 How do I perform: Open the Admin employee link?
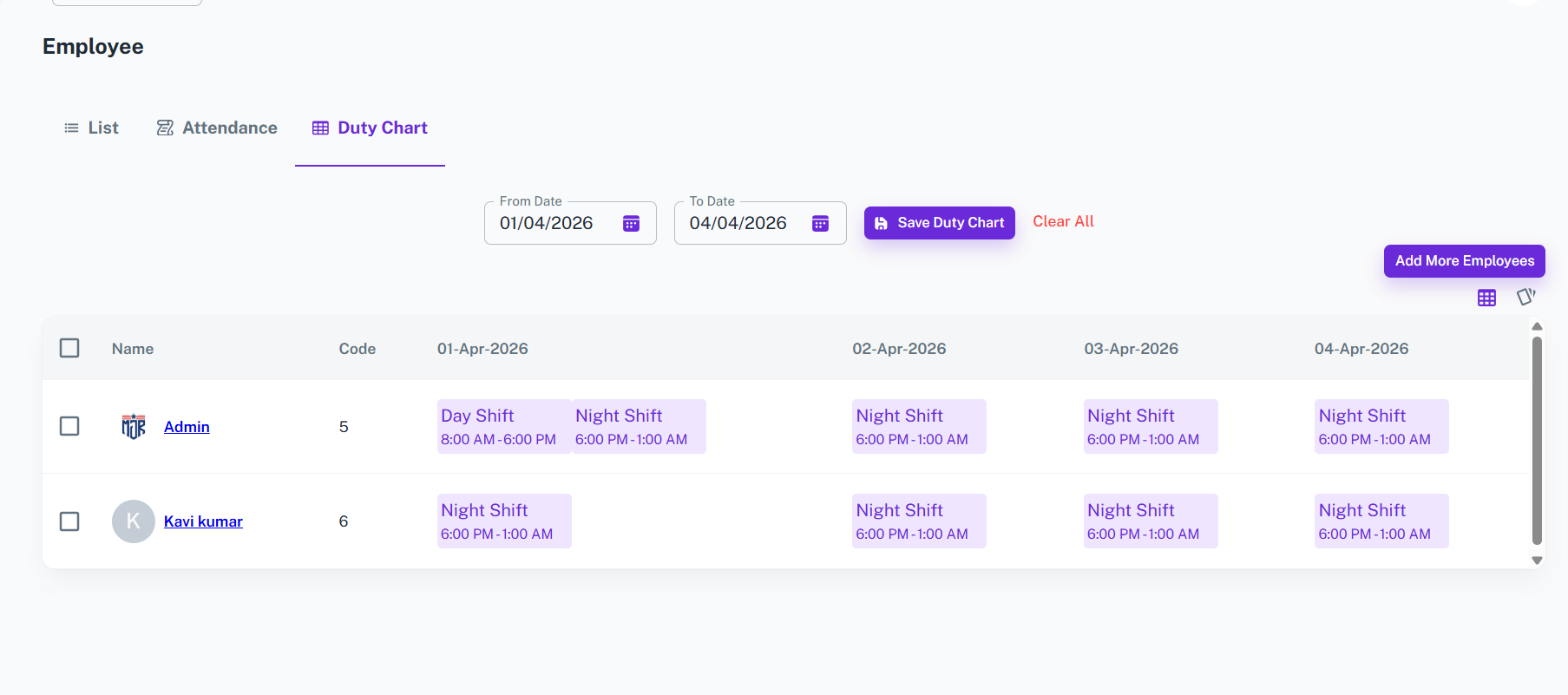click(187, 427)
